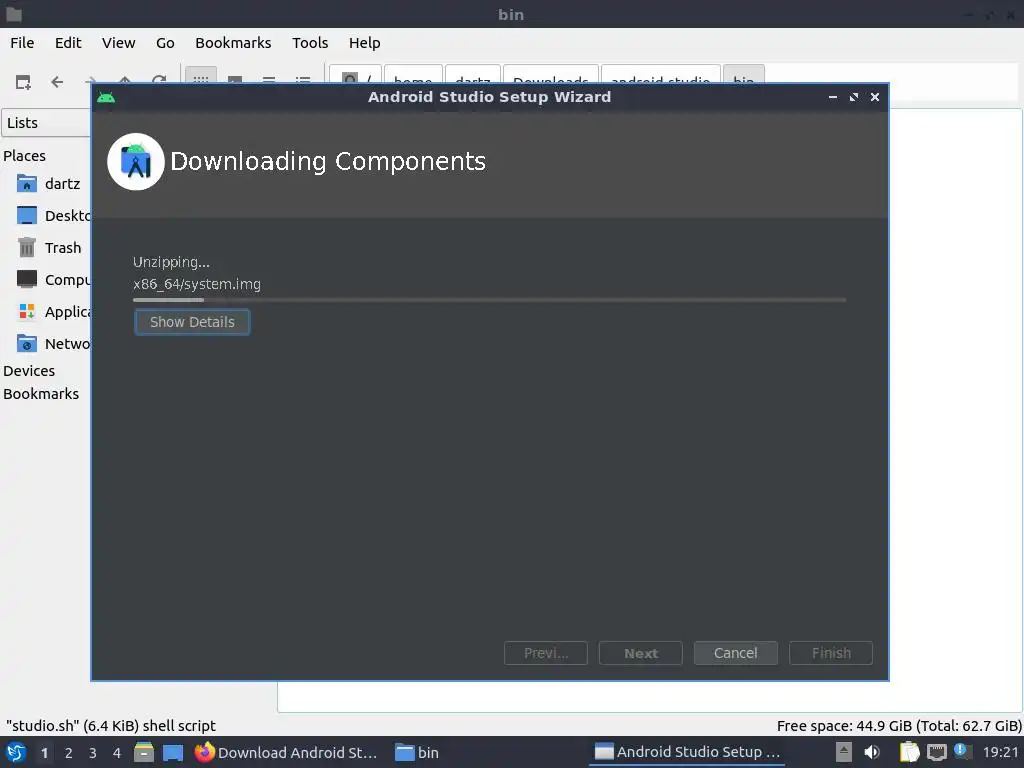Click the Bookmarks section header in sidebar

[x=40, y=394]
